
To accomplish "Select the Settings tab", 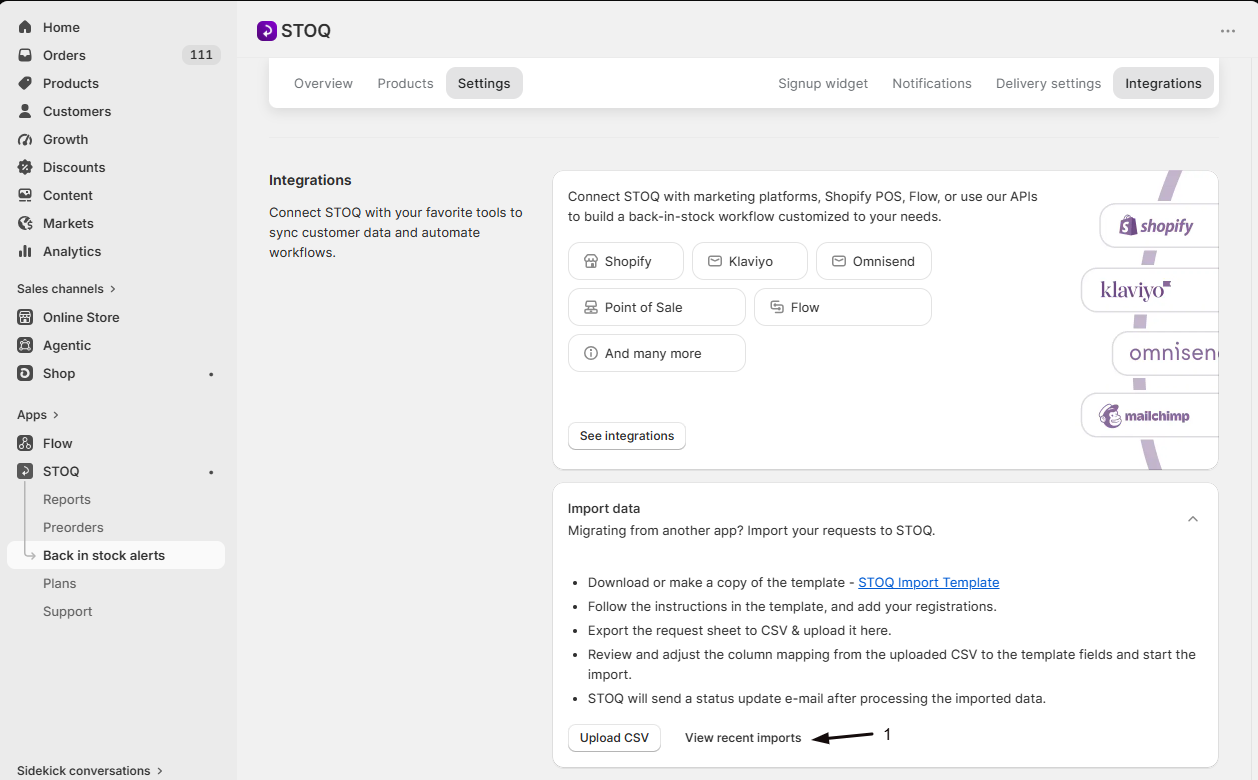I will (x=484, y=83).
